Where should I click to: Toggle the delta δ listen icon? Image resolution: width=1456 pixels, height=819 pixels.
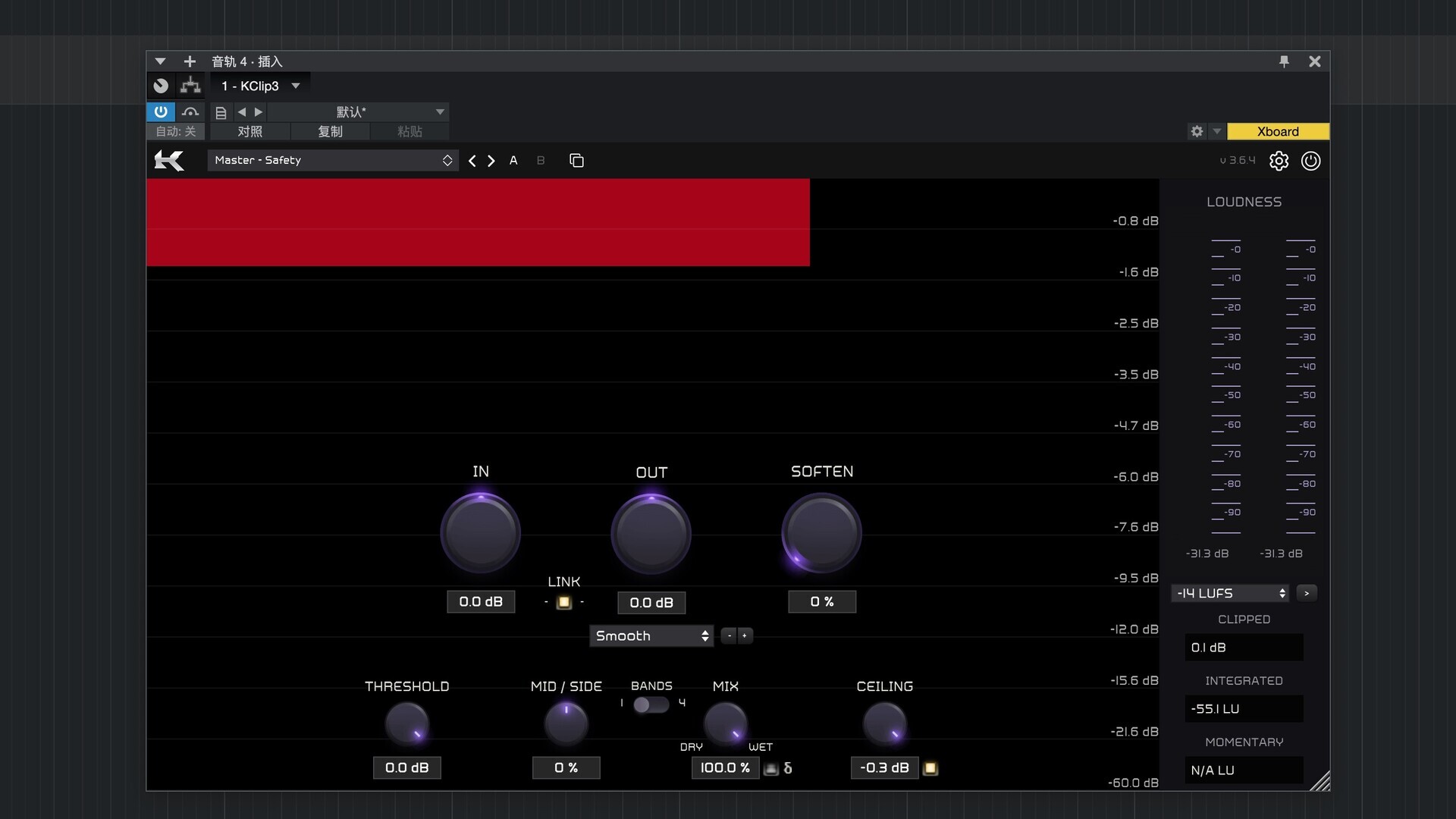point(788,768)
